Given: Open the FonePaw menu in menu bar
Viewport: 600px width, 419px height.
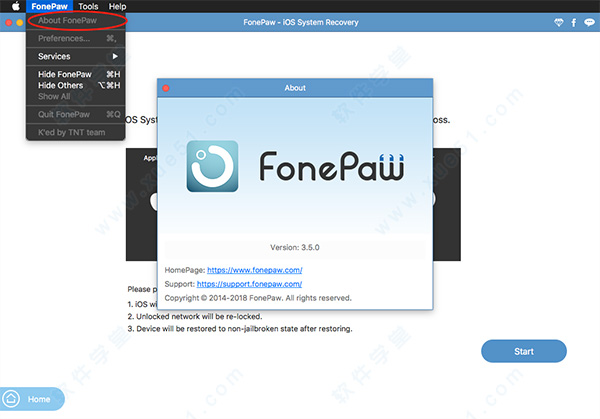Looking at the screenshot, I should pyautogui.click(x=49, y=6).
